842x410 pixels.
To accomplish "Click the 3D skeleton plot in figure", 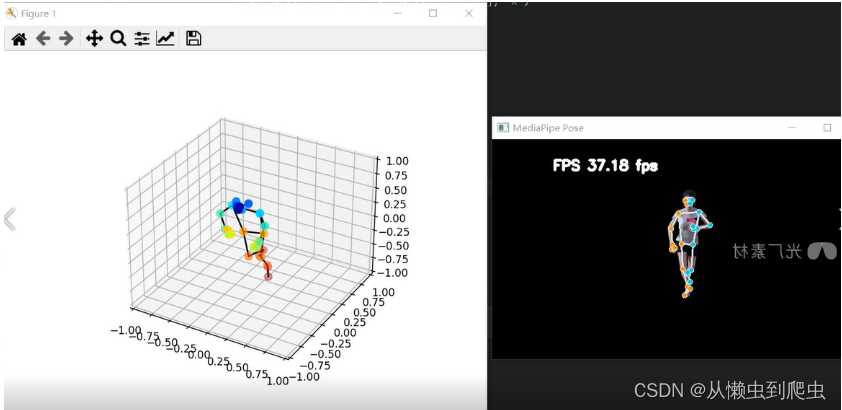I will [243, 235].
